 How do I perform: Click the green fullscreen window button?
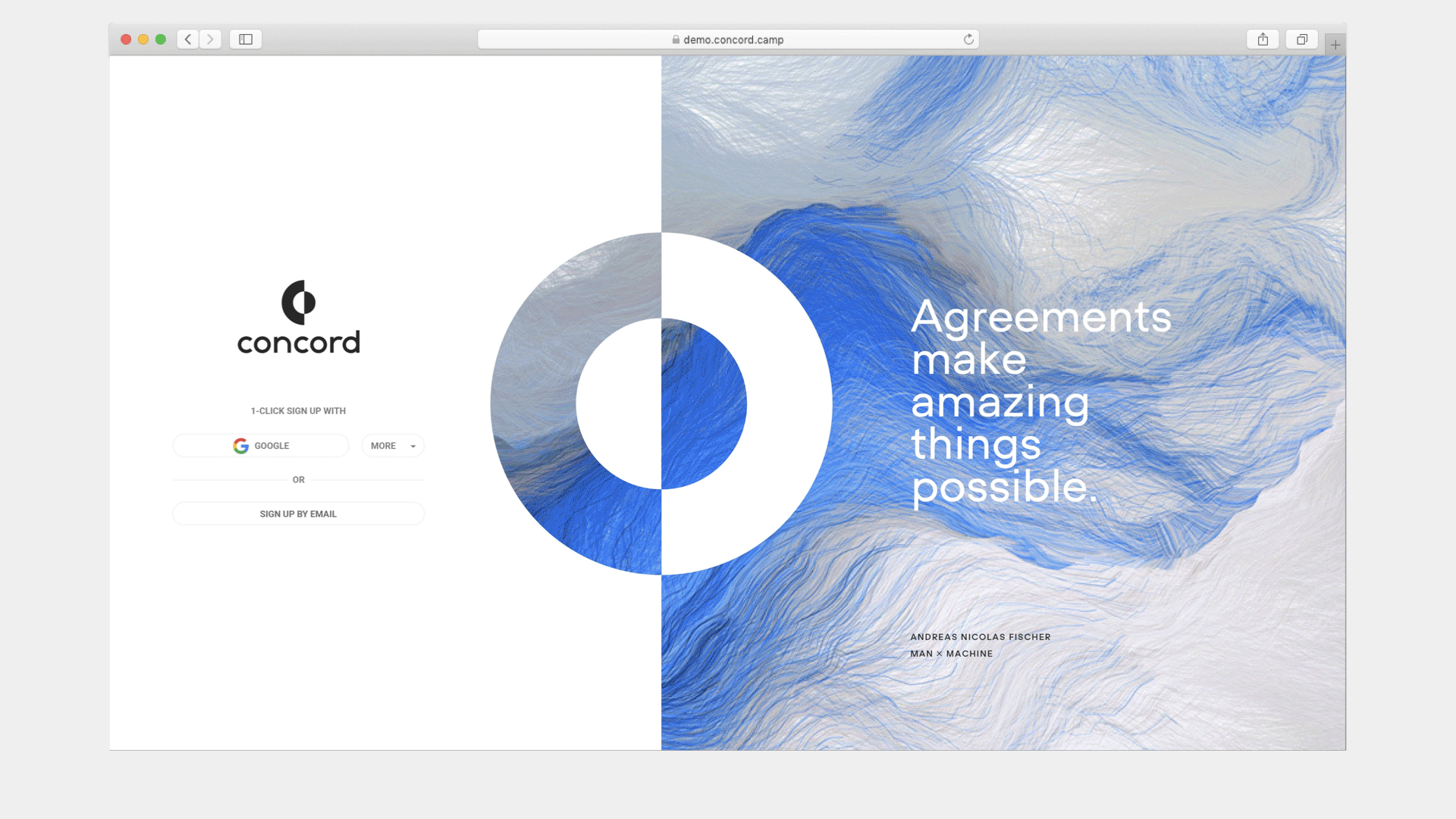click(x=161, y=39)
